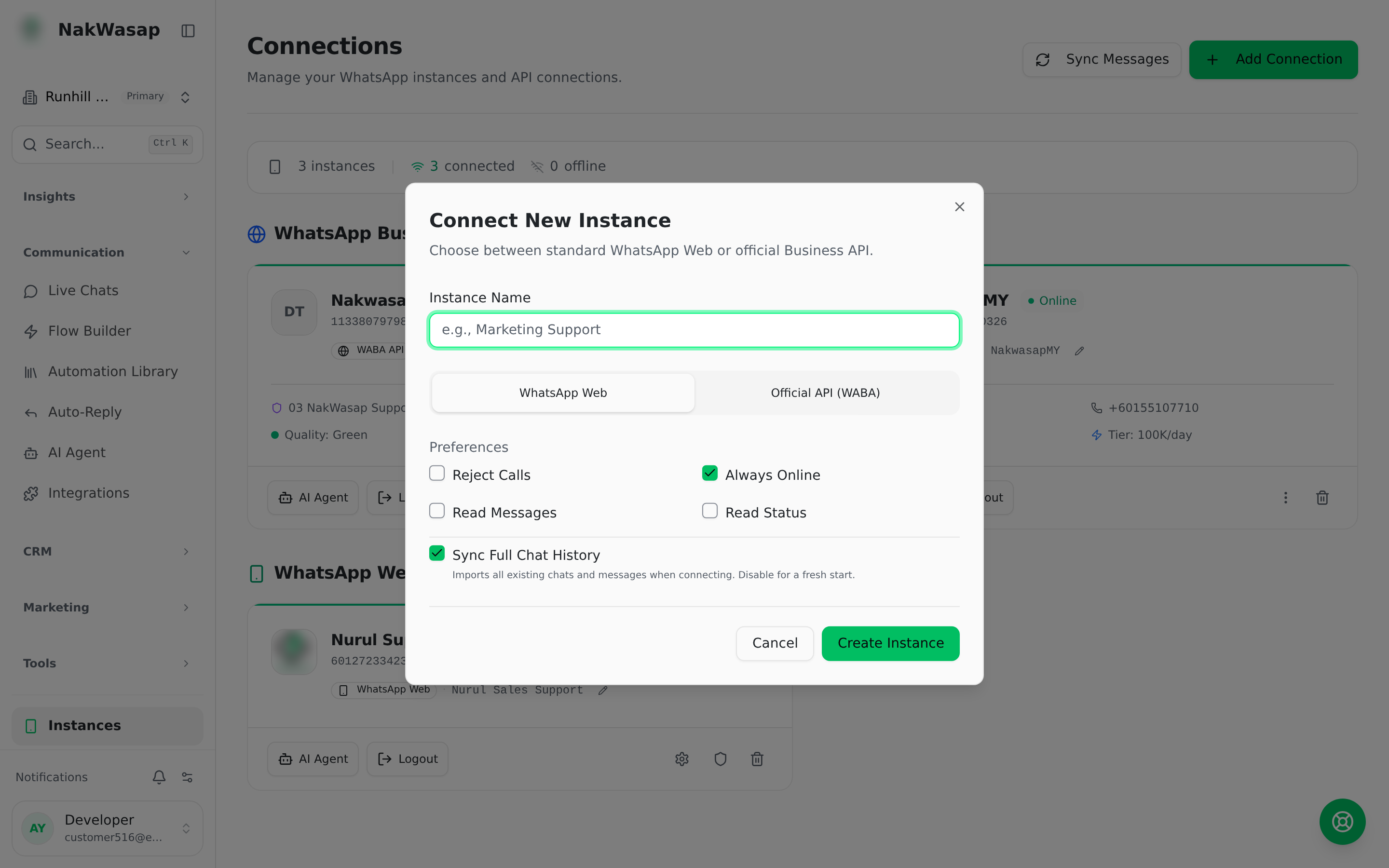The width and height of the screenshot is (1389, 868).
Task: Expand the Marketing section
Action: point(108,608)
